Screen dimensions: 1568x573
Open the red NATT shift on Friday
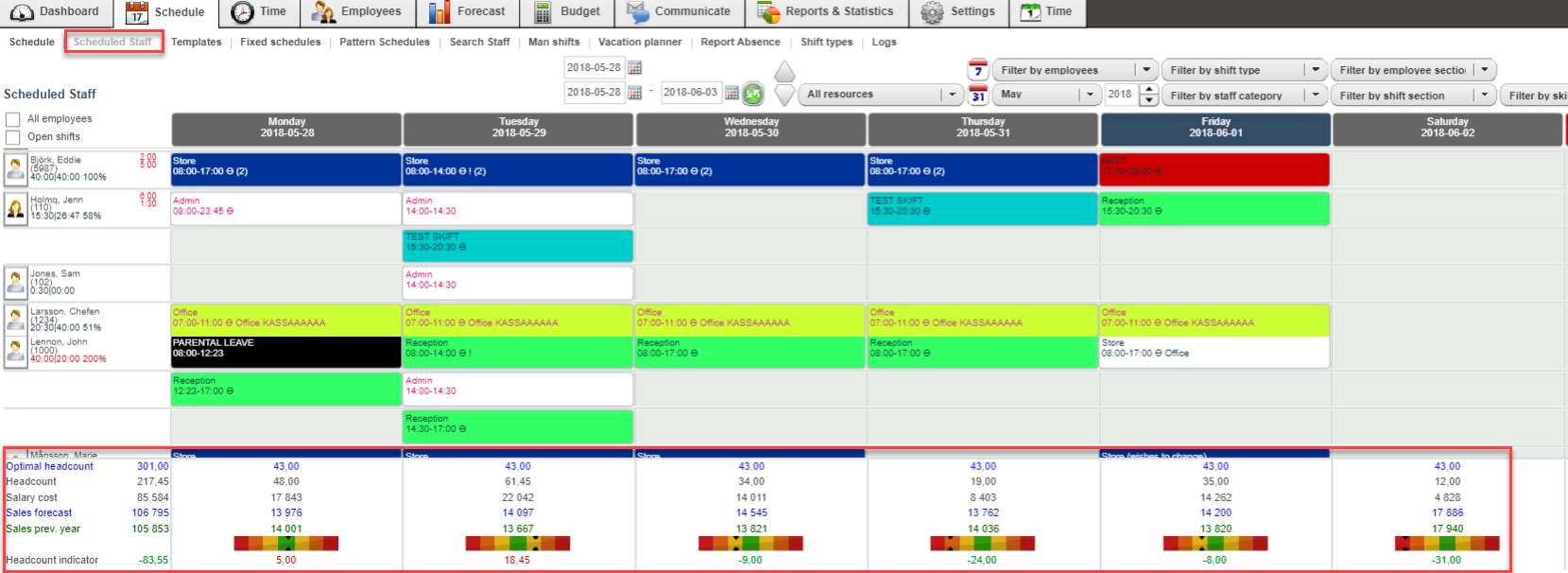[x=1215, y=169]
